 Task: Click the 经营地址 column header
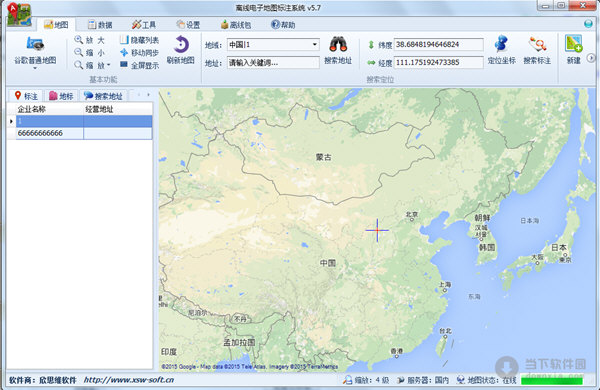coord(118,109)
